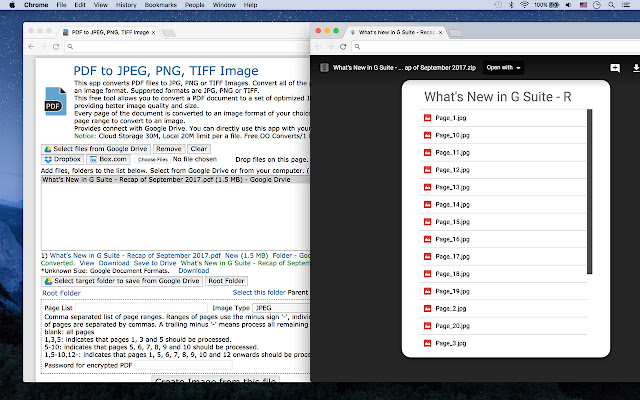Click the zip file list scrollbar
640x400 pixels.
tap(589, 191)
